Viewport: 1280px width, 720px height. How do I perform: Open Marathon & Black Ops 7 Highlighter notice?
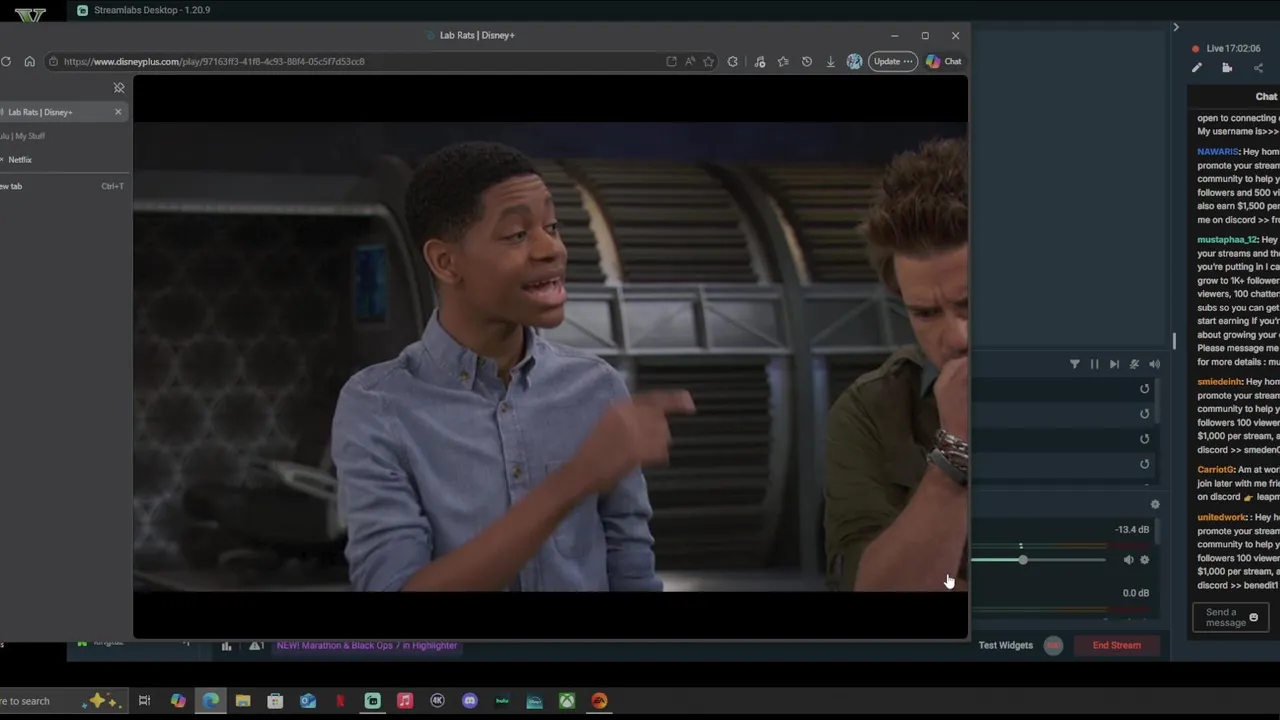366,646
